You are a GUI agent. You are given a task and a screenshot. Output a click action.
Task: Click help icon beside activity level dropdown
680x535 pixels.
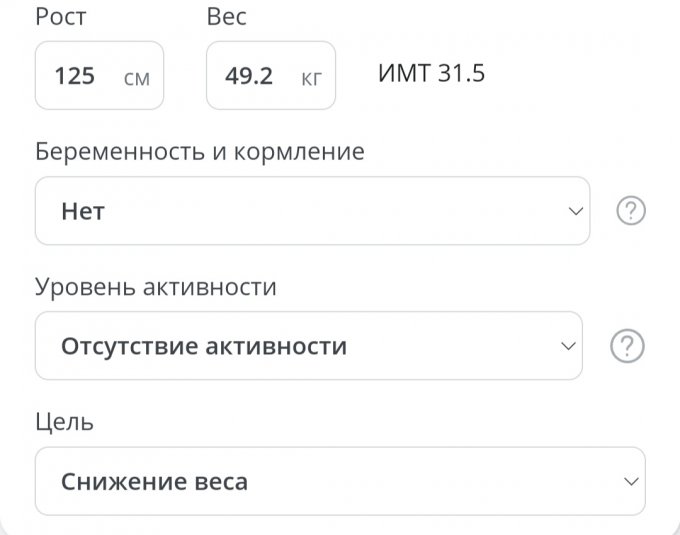point(627,346)
